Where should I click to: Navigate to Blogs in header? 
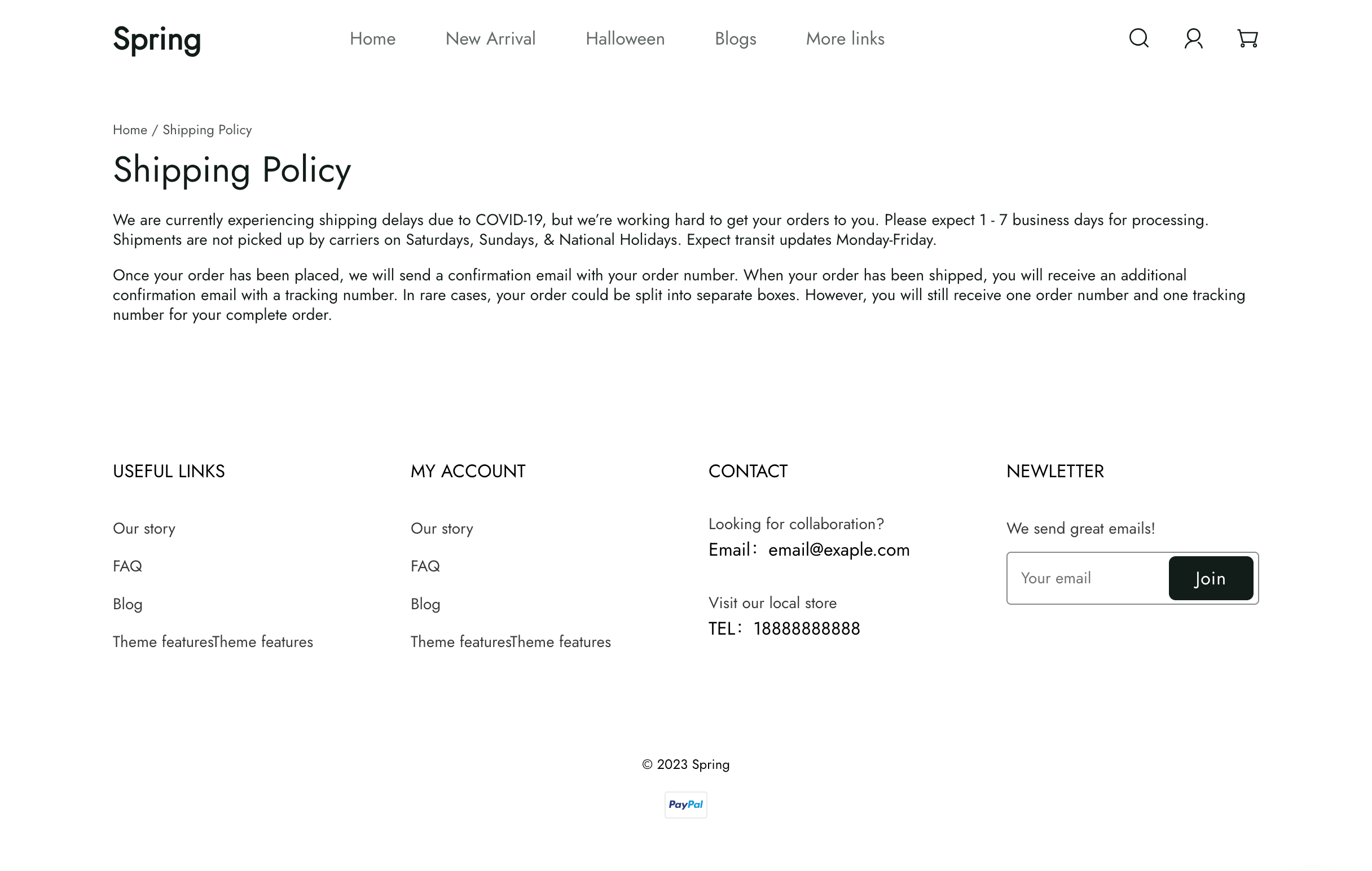(x=735, y=39)
